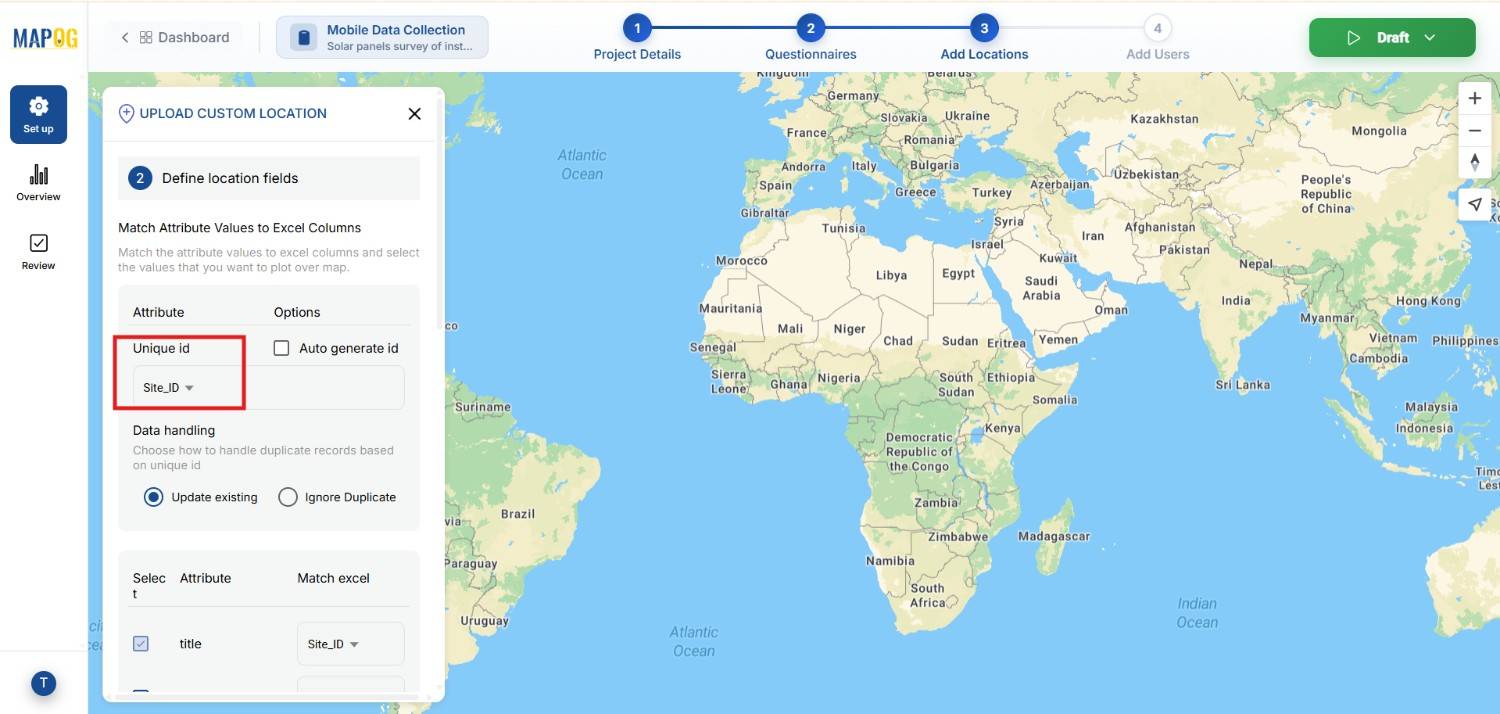1500x714 pixels.
Task: Reset map compass orientation
Action: click(x=1474, y=163)
